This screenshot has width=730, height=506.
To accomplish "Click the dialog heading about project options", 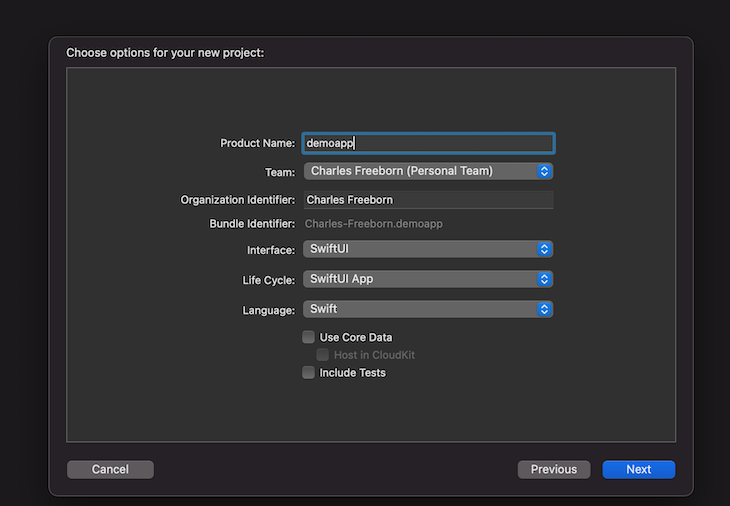I will click(x=165, y=53).
